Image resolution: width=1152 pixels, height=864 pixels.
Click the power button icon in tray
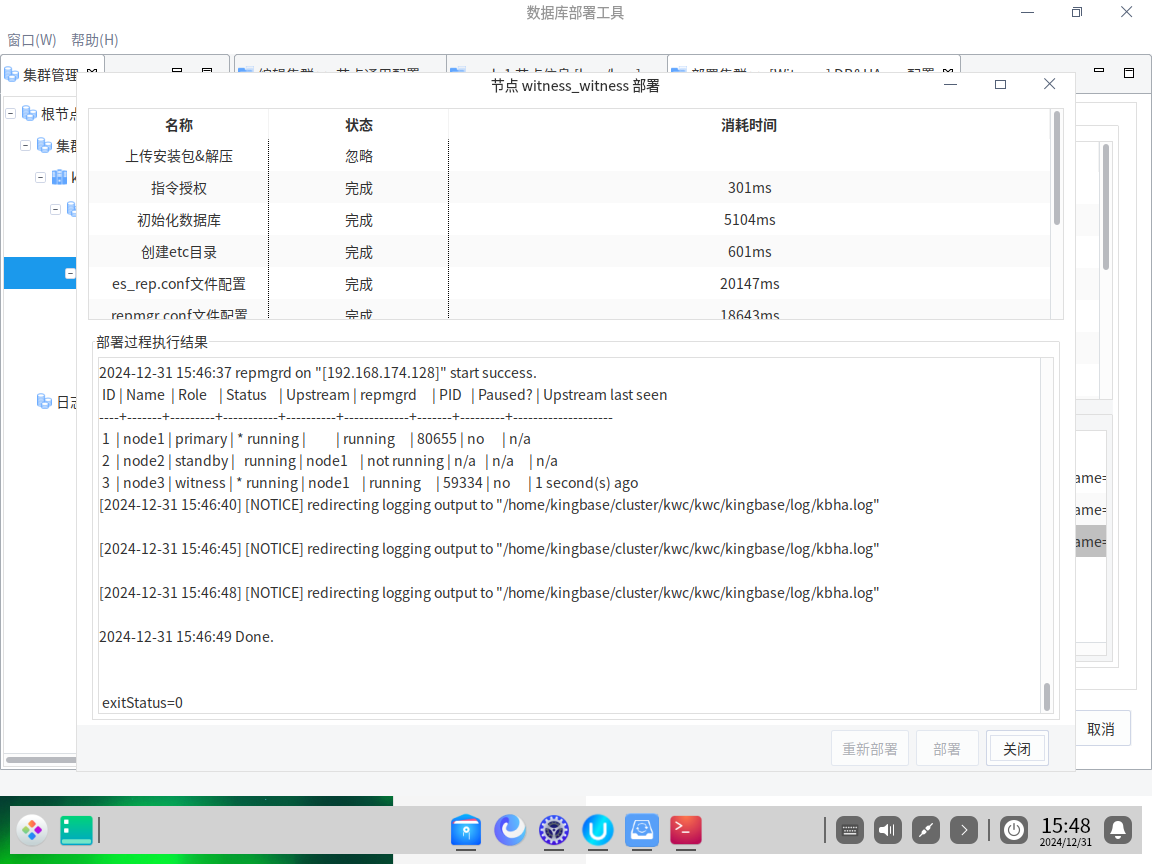(x=1014, y=829)
